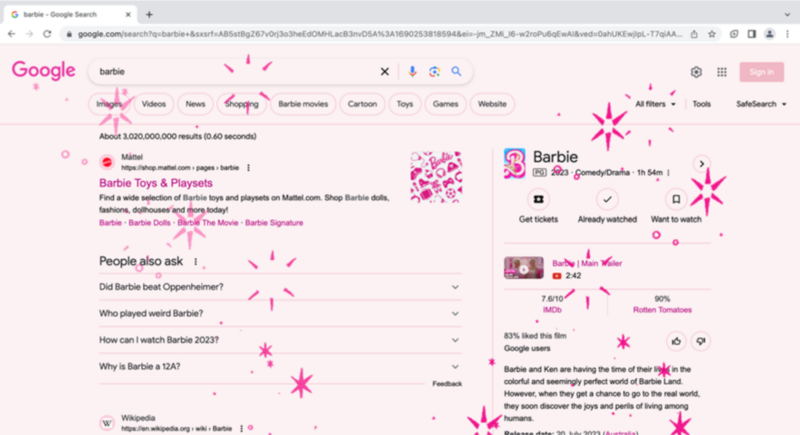Viewport: 800px width, 435px height.
Task: Select the Toys filter chip
Action: [x=405, y=104]
